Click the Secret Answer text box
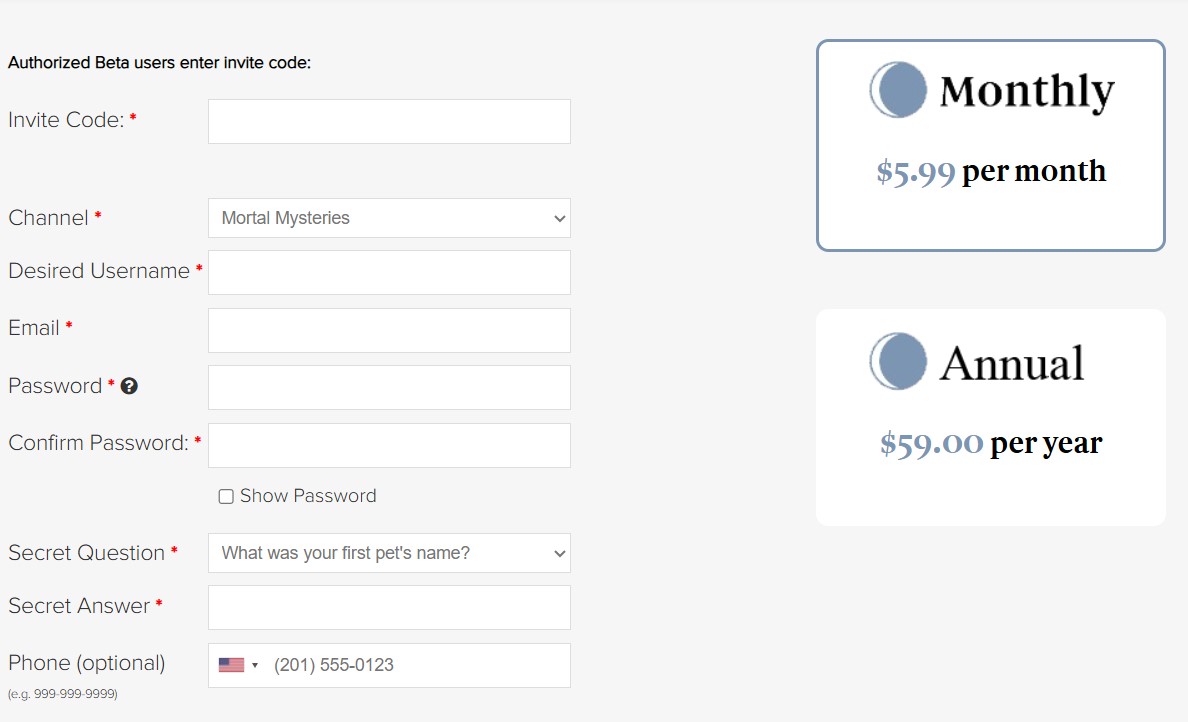The height and width of the screenshot is (722, 1188). (x=389, y=607)
